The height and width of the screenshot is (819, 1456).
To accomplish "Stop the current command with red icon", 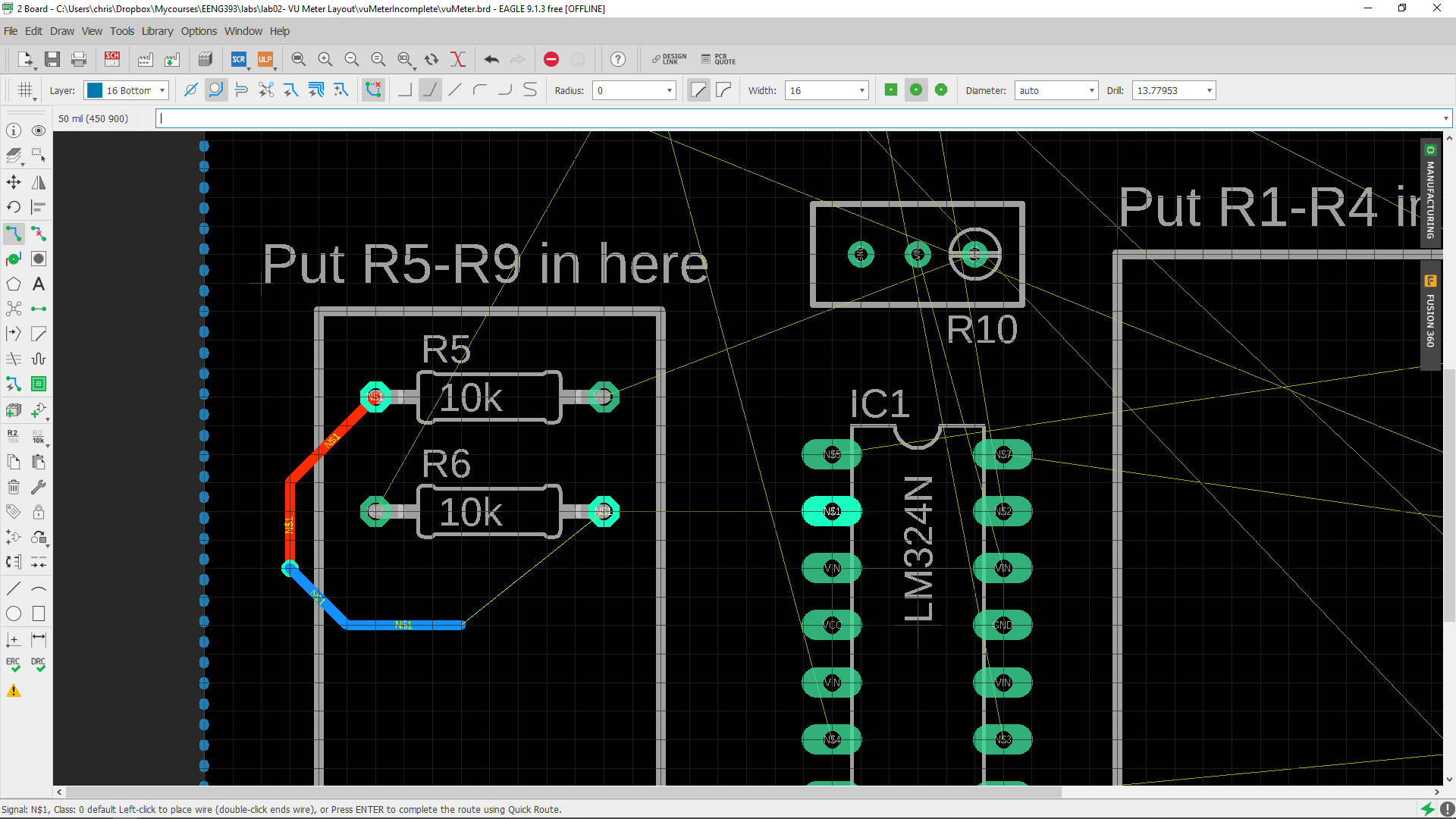I will [x=551, y=59].
